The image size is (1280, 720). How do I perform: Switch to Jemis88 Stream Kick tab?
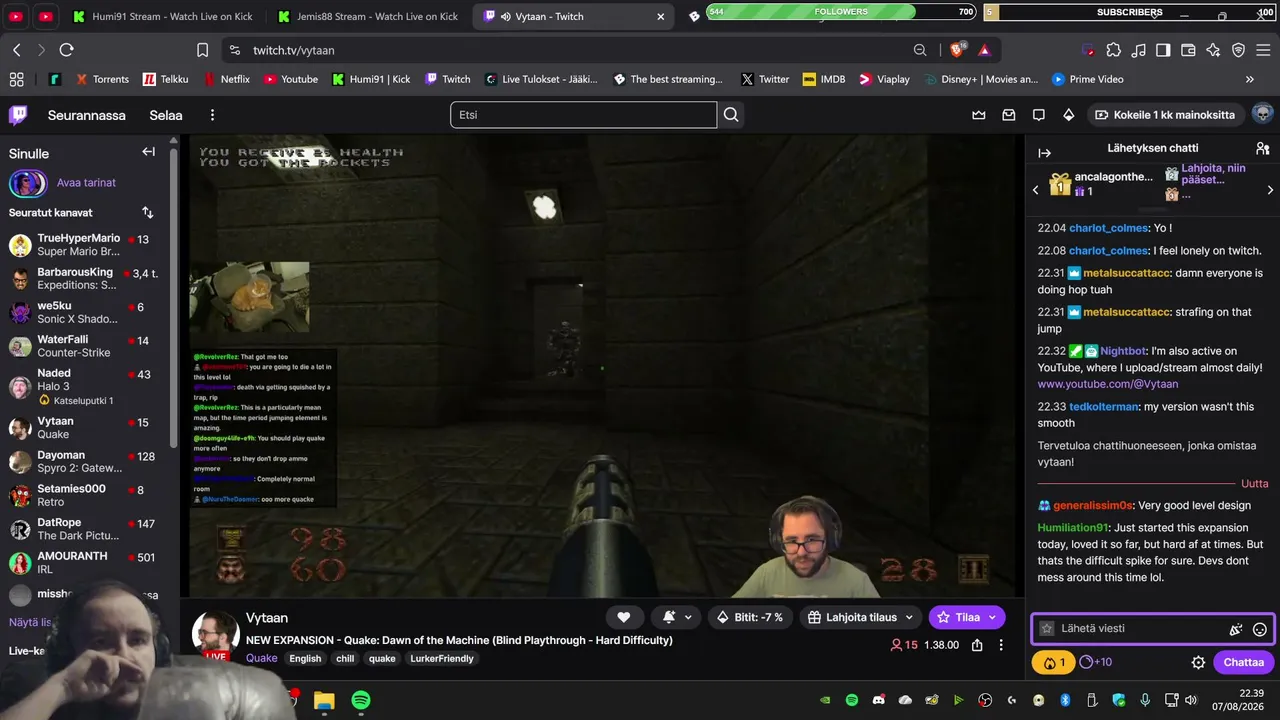[x=366, y=16]
